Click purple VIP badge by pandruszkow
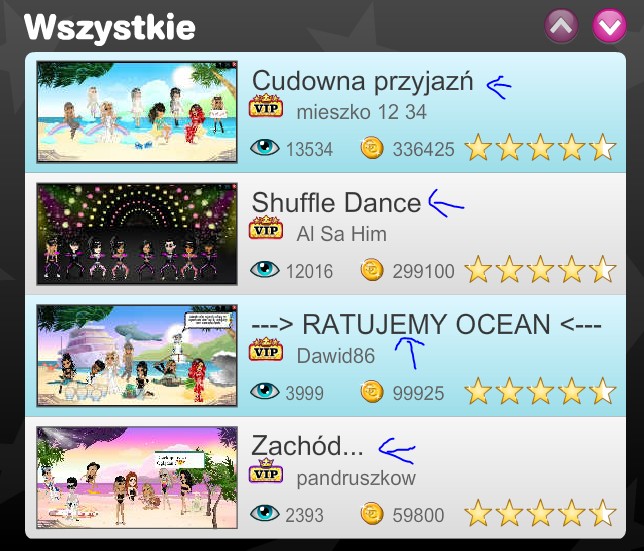This screenshot has width=644, height=551. (266, 471)
